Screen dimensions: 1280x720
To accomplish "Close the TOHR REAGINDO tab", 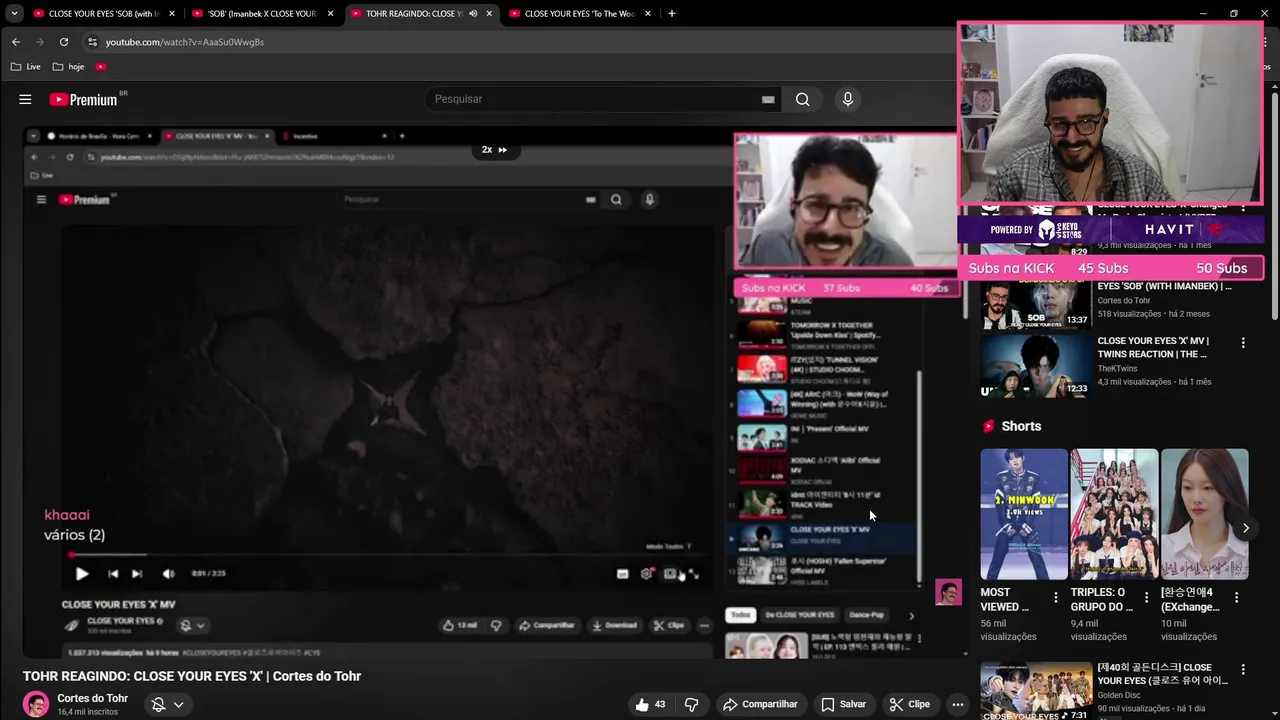I will click(x=489, y=14).
